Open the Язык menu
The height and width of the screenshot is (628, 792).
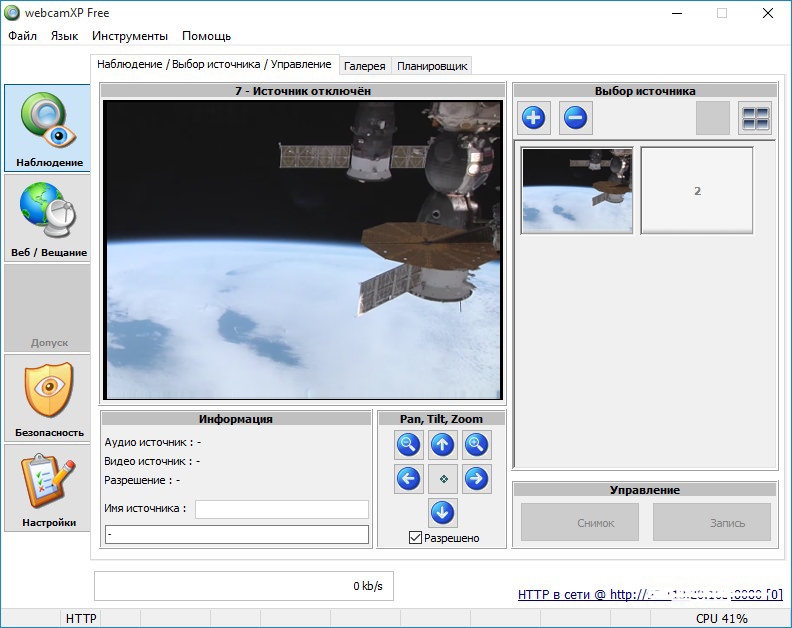(64, 36)
